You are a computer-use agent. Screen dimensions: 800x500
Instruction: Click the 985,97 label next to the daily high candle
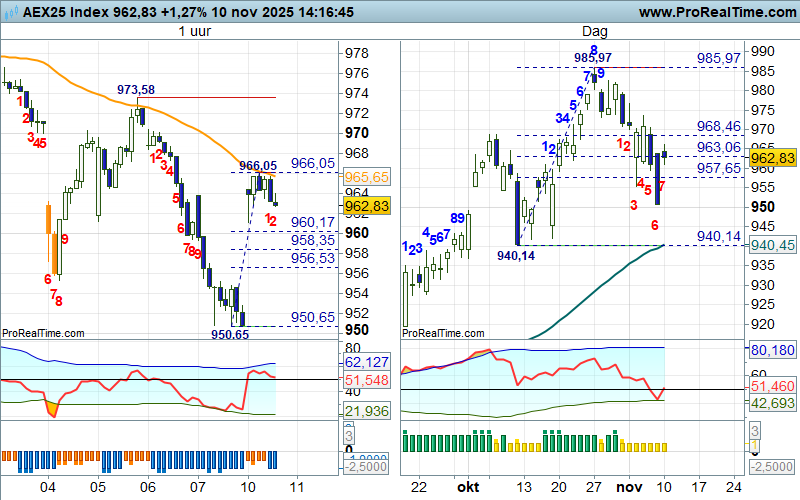coord(592,58)
